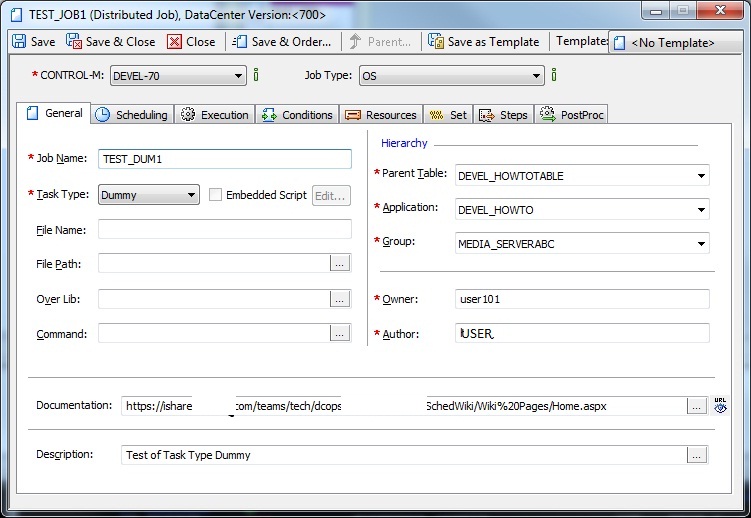Click the File Path input field
Viewport: 751px width, 518px height.
214,263
